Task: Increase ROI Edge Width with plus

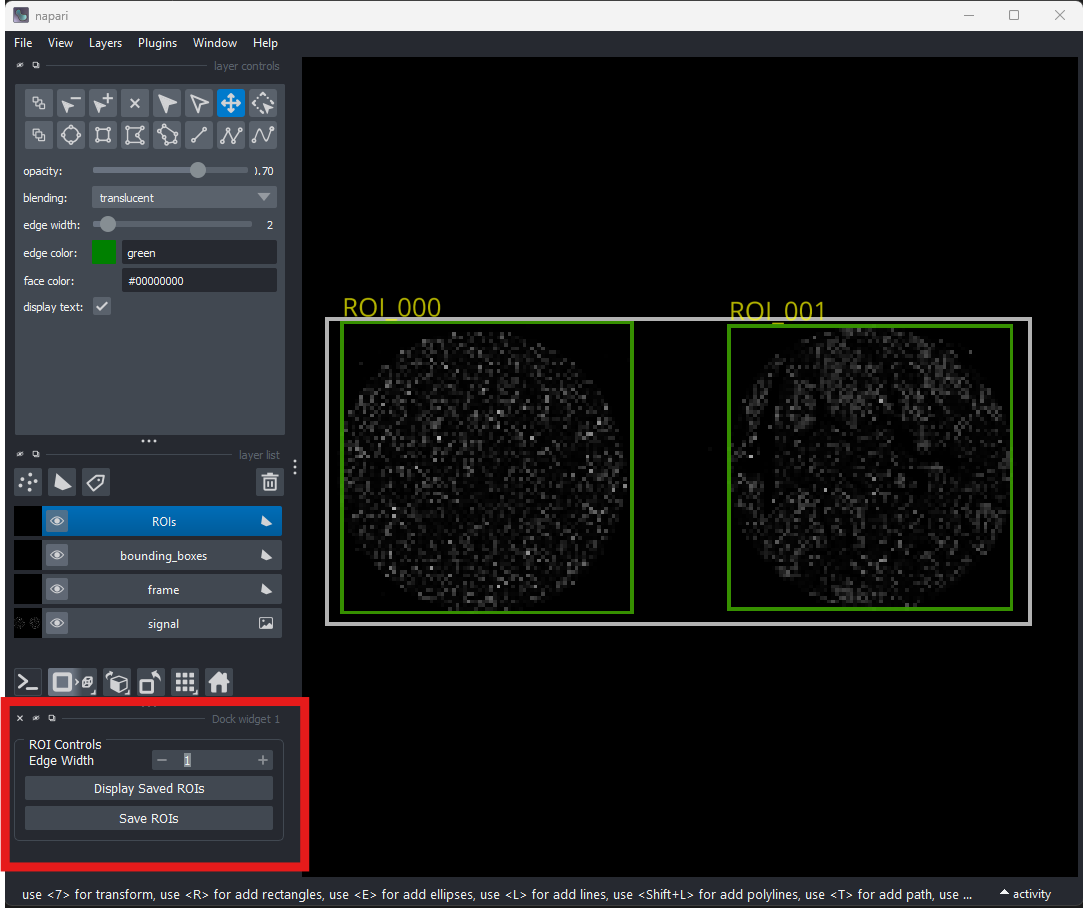Action: (x=263, y=761)
